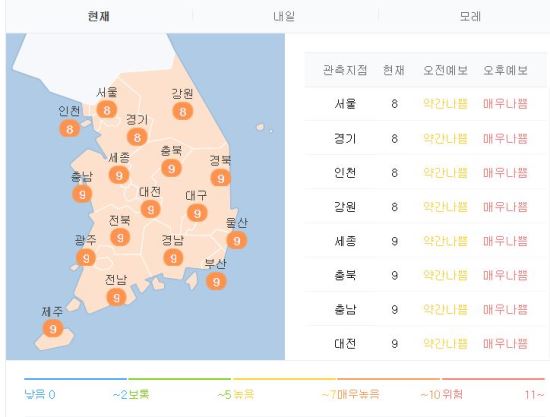
Task: Click the 관측지점 column header
Action: [x=345, y=70]
